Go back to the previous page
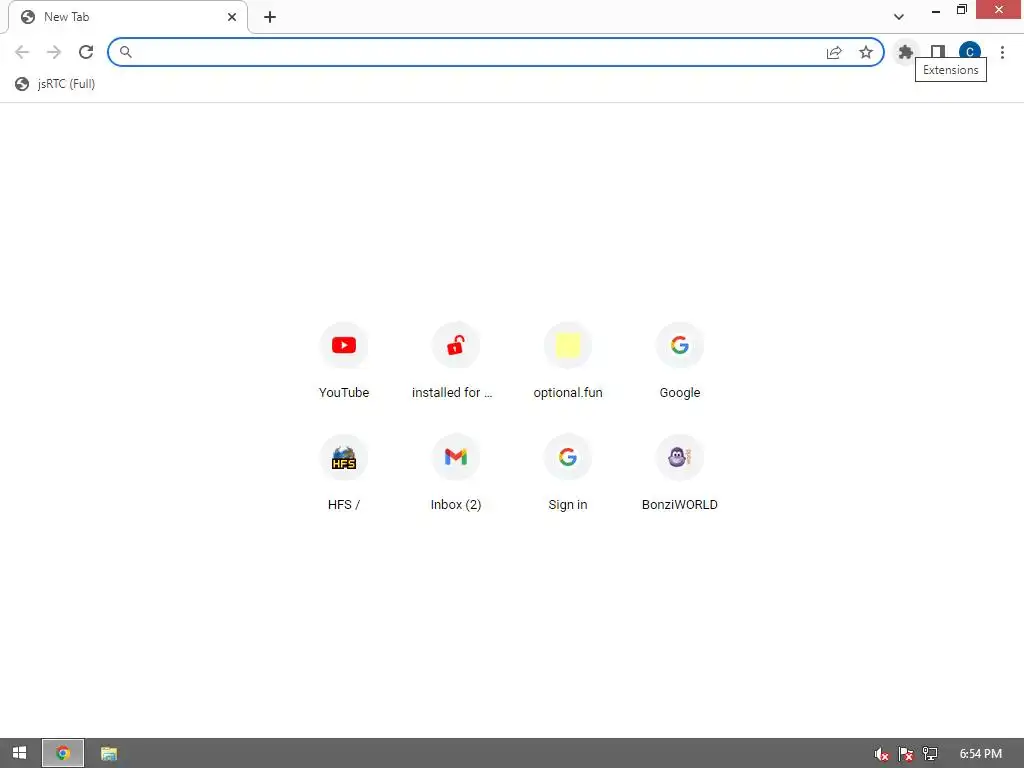This screenshot has height=768, width=1024. point(22,52)
